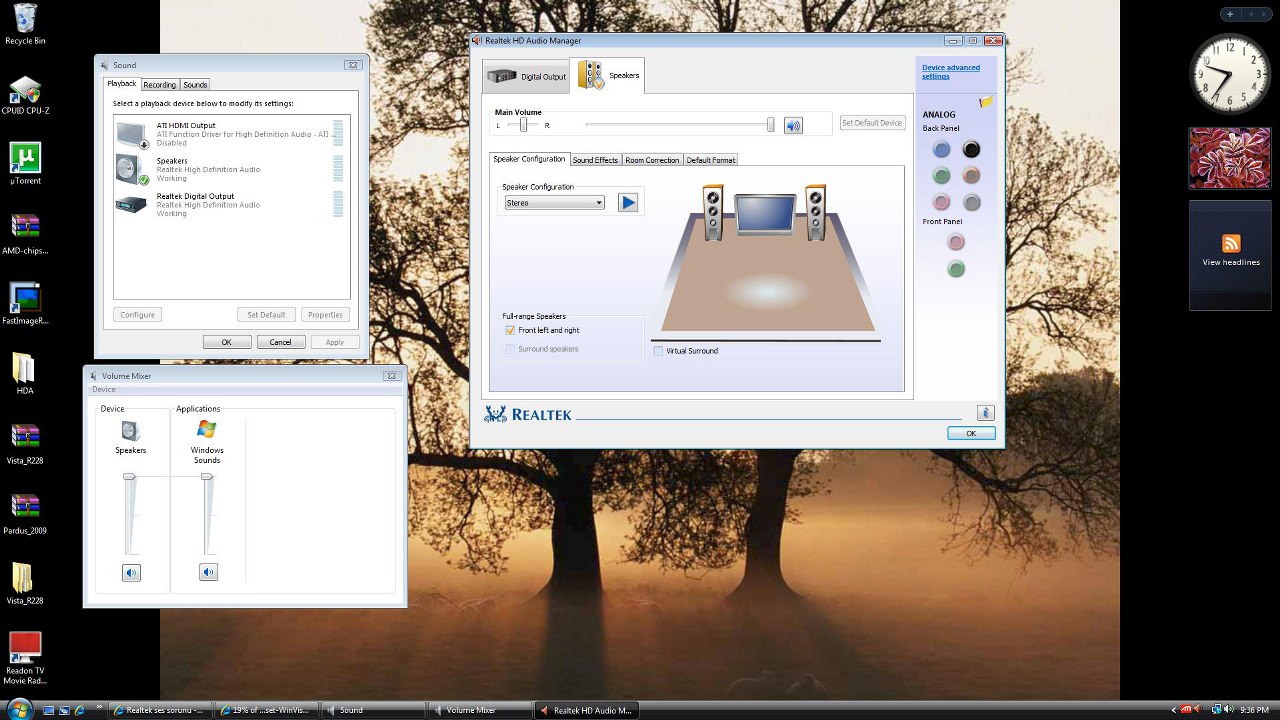This screenshot has width=1280, height=720.
Task: Click the blue back panel jack
Action: click(941, 150)
